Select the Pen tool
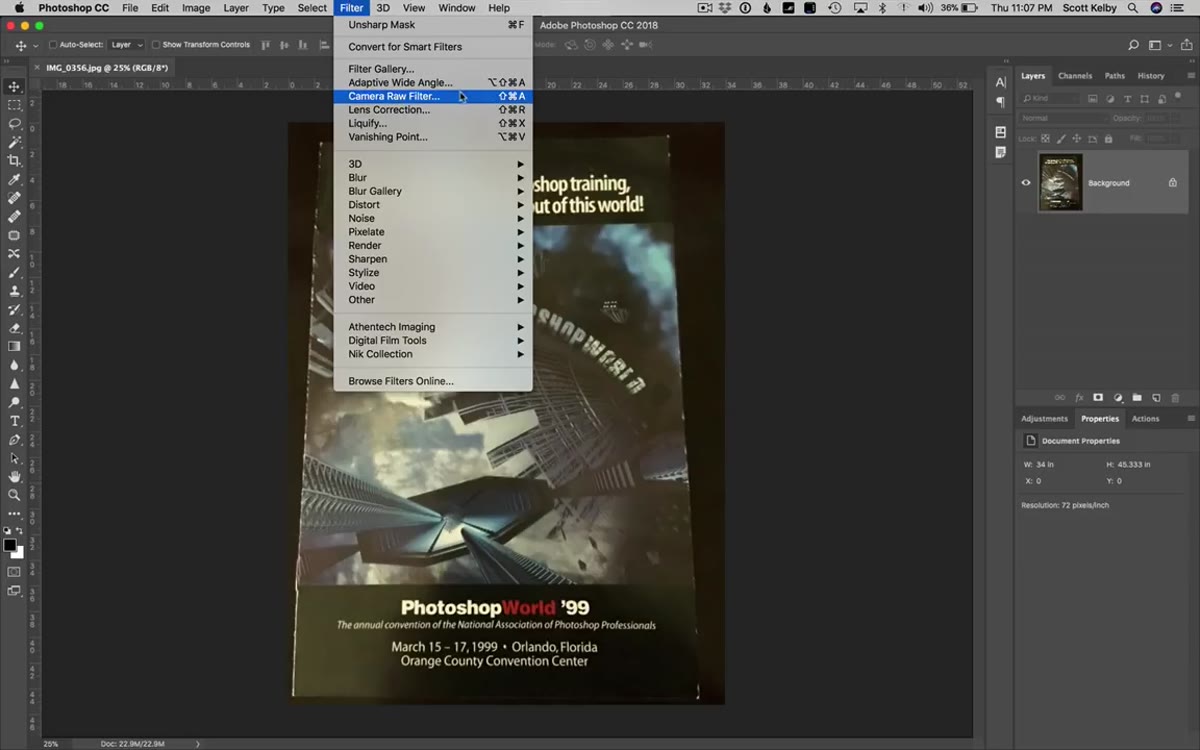This screenshot has height=750, width=1200. tap(14, 440)
